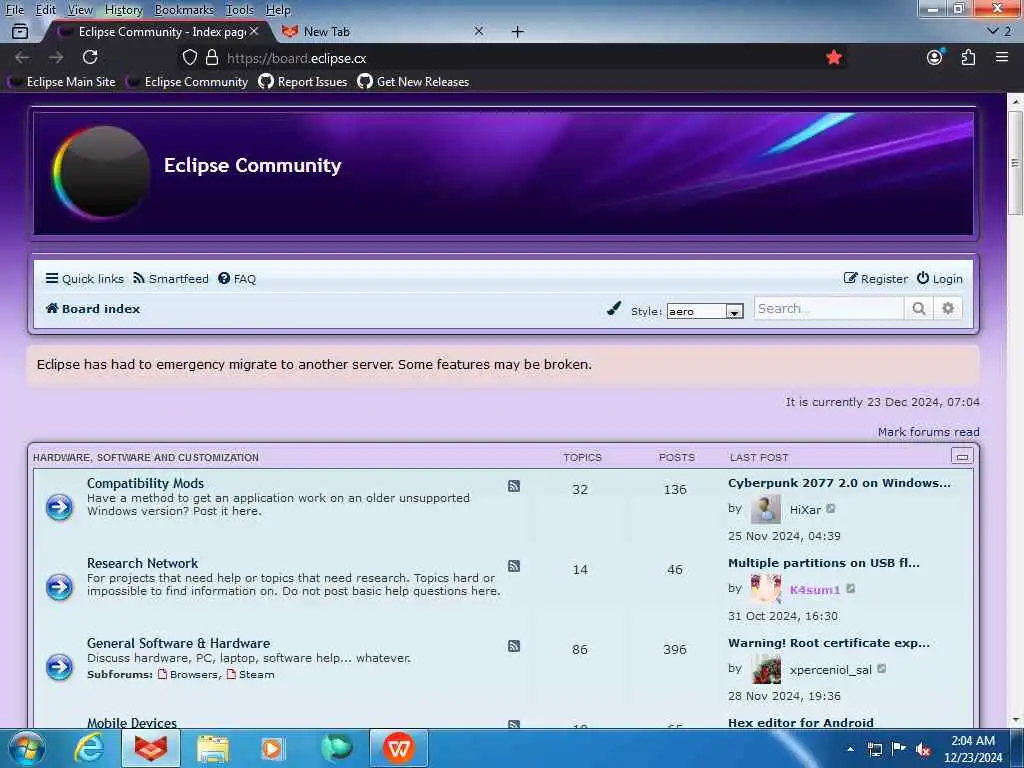Open advanced search gear icon
Viewport: 1024px width, 768px height.
point(948,308)
